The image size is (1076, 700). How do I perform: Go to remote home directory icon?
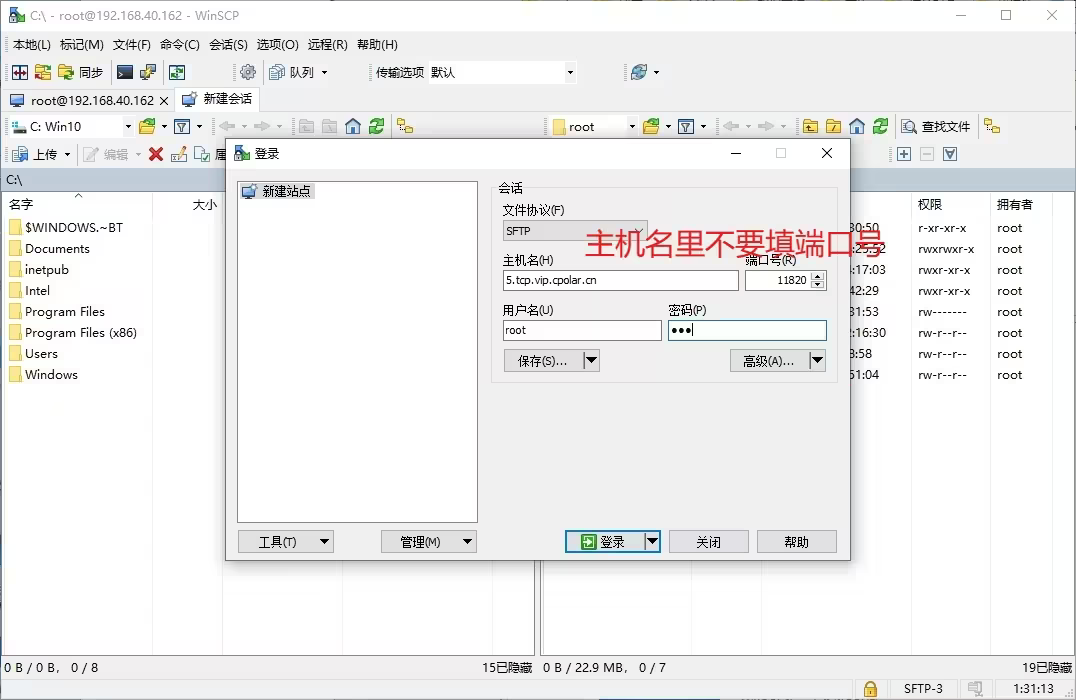click(x=856, y=126)
